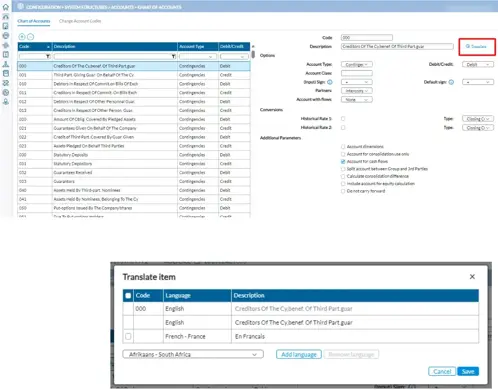Sort by the Debit/Credit column header
This screenshot has width=498, height=390.
click(x=234, y=46)
